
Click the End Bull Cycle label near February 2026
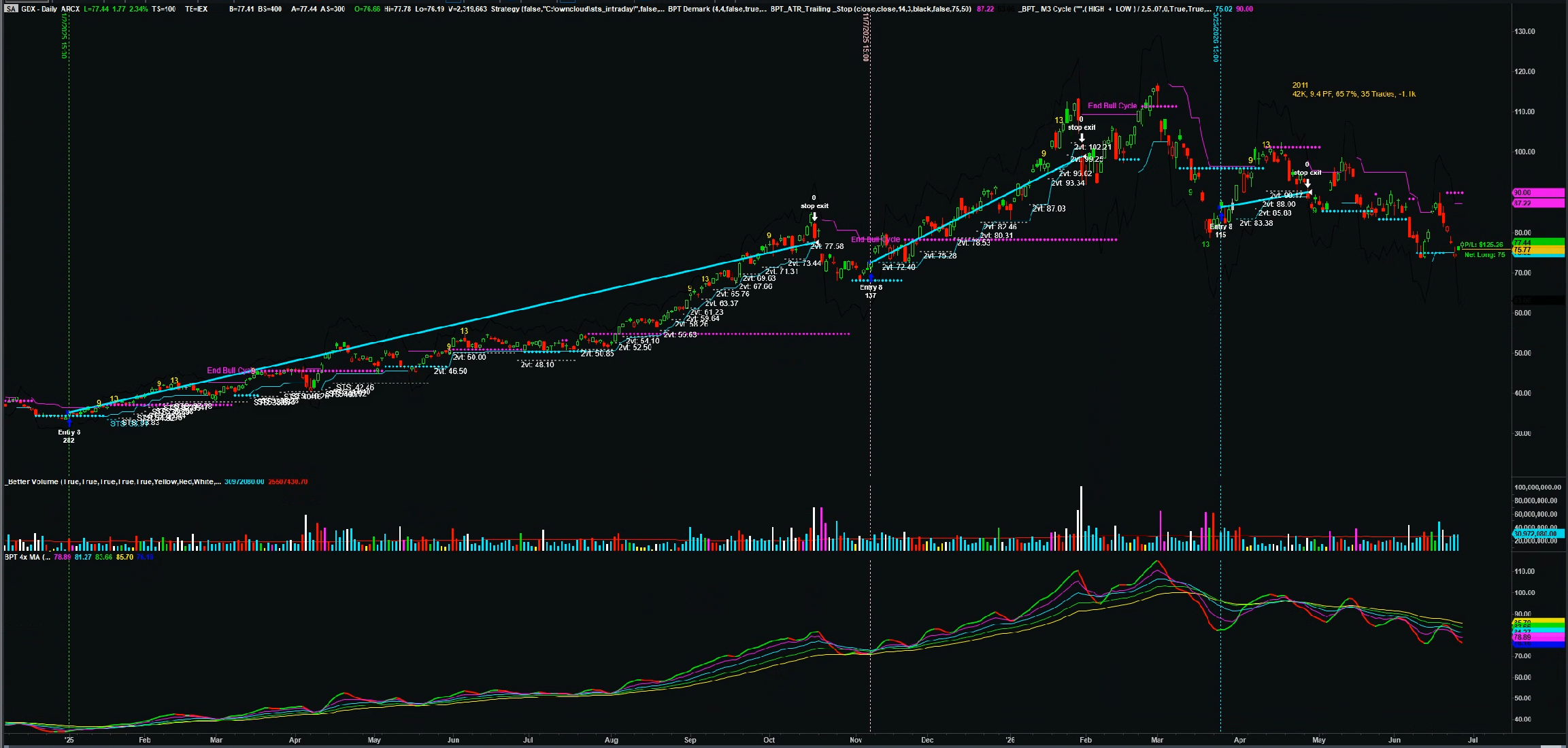(1112, 105)
